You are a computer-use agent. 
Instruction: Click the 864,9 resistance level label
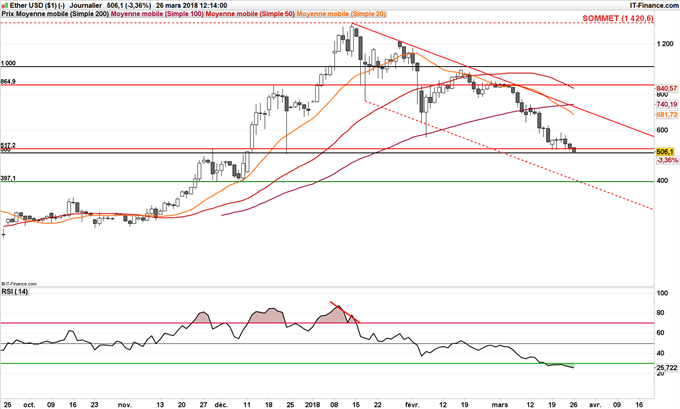[x=8, y=82]
